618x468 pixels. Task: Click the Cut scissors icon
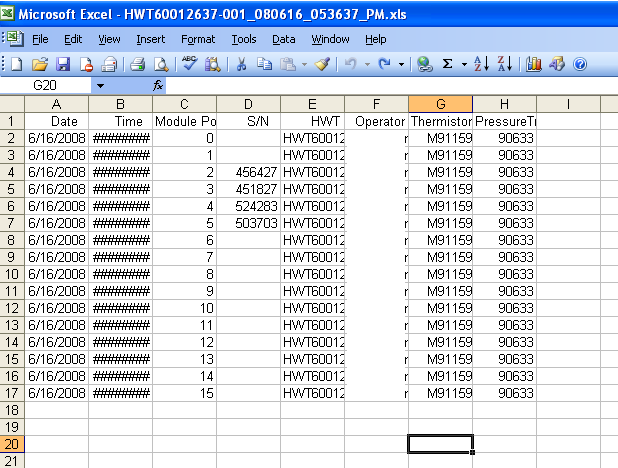tap(241, 64)
